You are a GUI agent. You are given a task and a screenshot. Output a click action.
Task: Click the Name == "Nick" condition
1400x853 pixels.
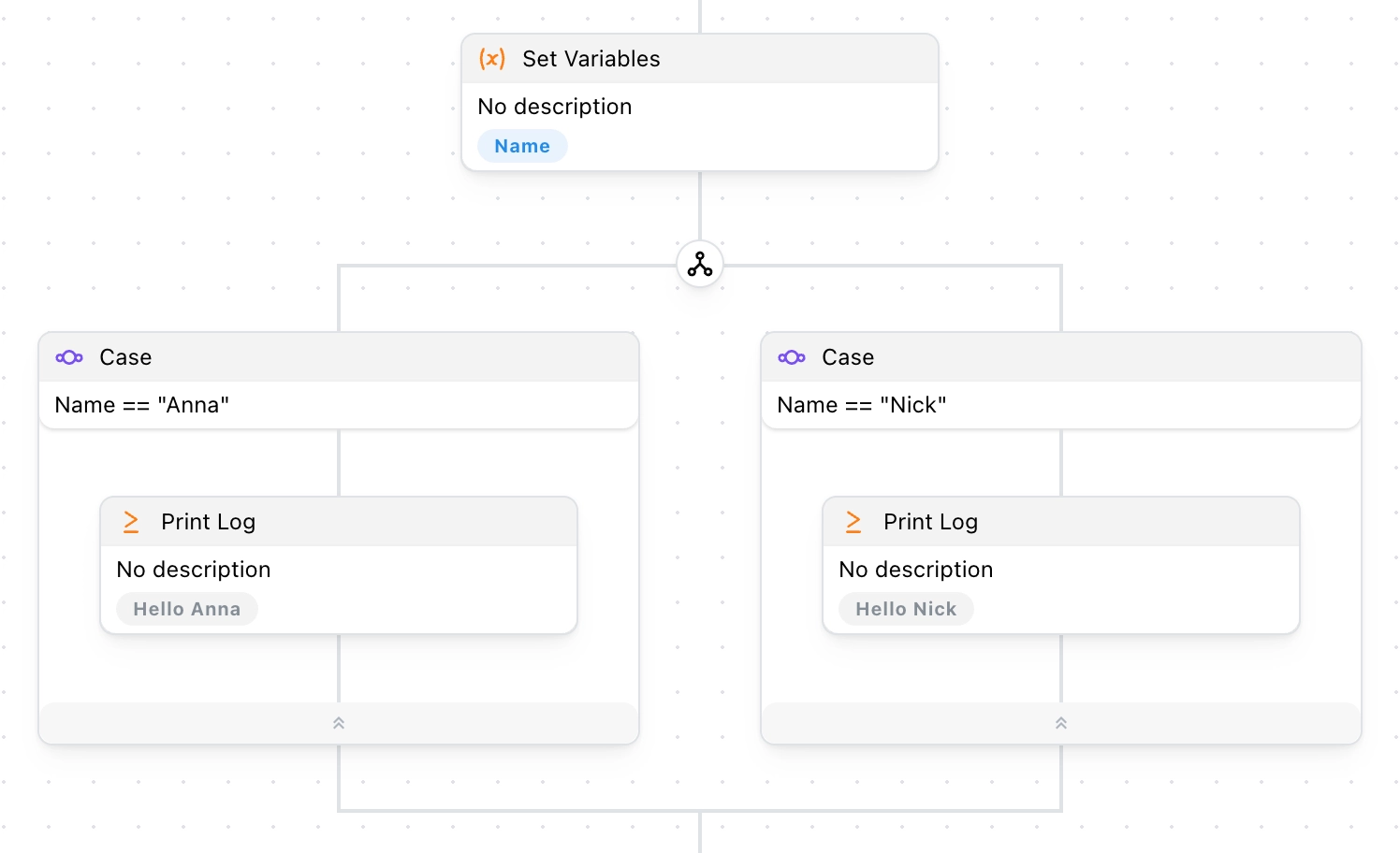(x=862, y=405)
